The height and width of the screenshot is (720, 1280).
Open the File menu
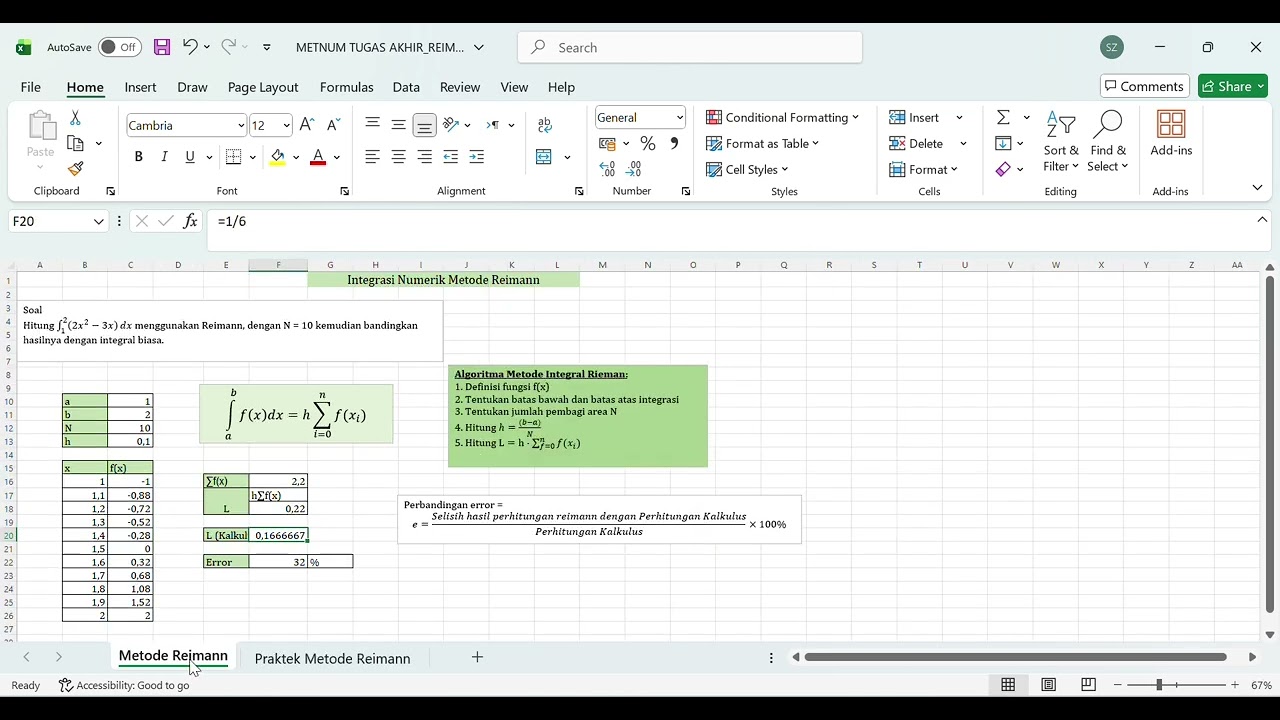point(31,87)
